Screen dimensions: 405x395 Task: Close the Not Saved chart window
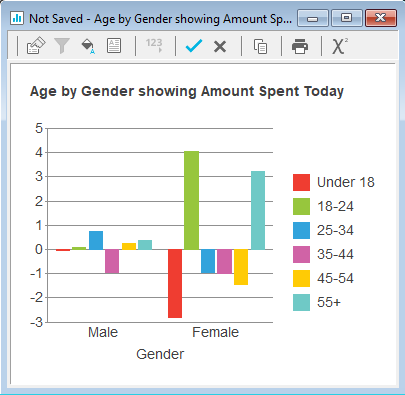pyautogui.click(x=381, y=18)
